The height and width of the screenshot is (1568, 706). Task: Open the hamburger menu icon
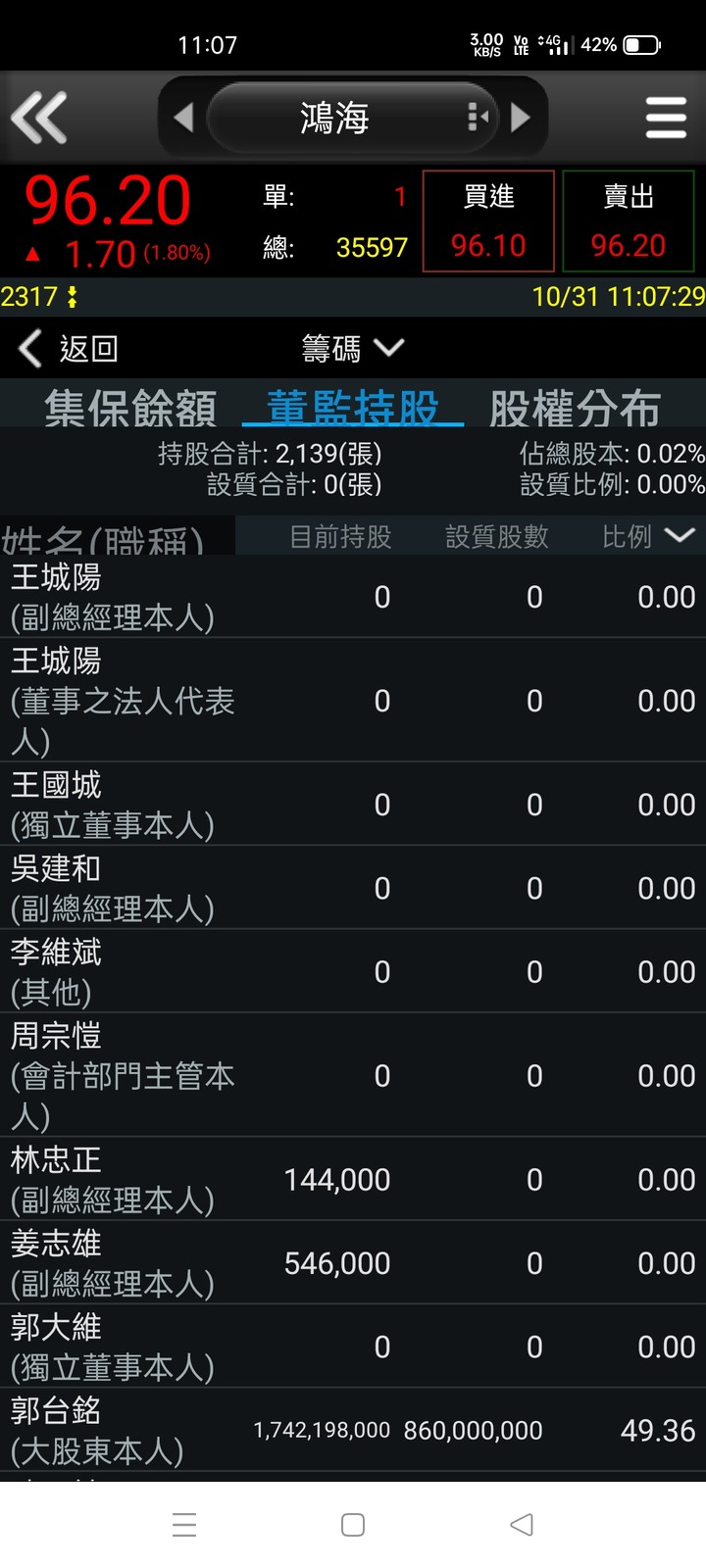(x=666, y=118)
